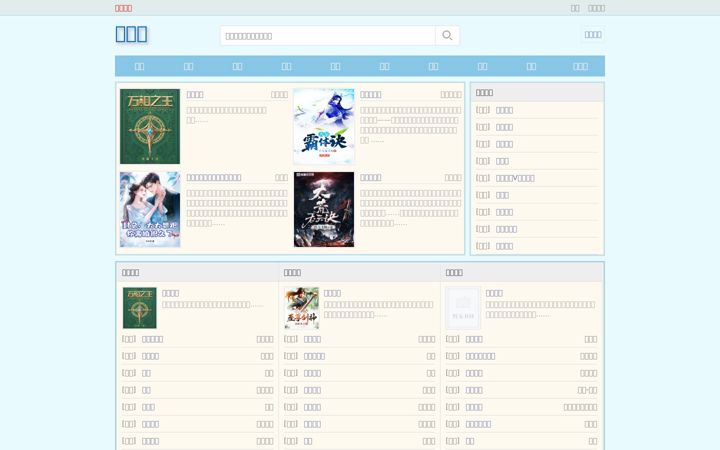720x450 pixels.
Task: Select the first tab in blue navigation bar
Action: pyautogui.click(x=139, y=66)
